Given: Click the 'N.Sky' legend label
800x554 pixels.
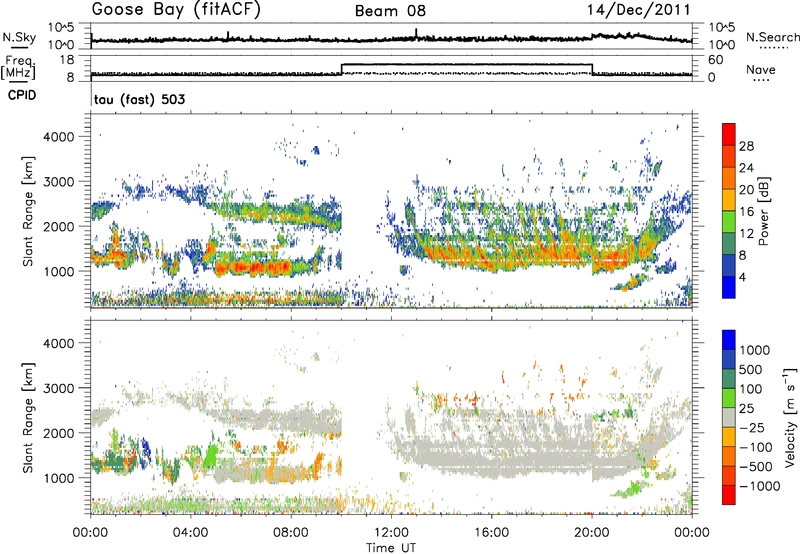Looking at the screenshot, I should point(19,37).
